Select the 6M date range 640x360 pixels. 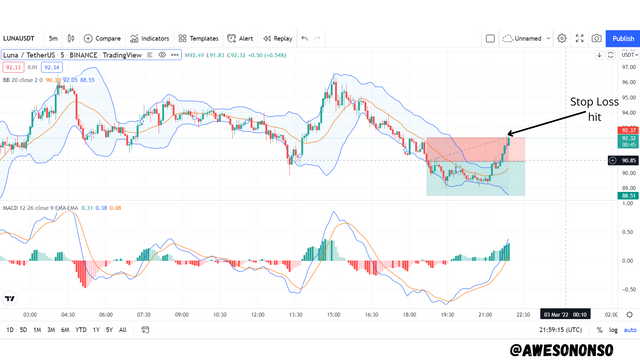[65, 330]
